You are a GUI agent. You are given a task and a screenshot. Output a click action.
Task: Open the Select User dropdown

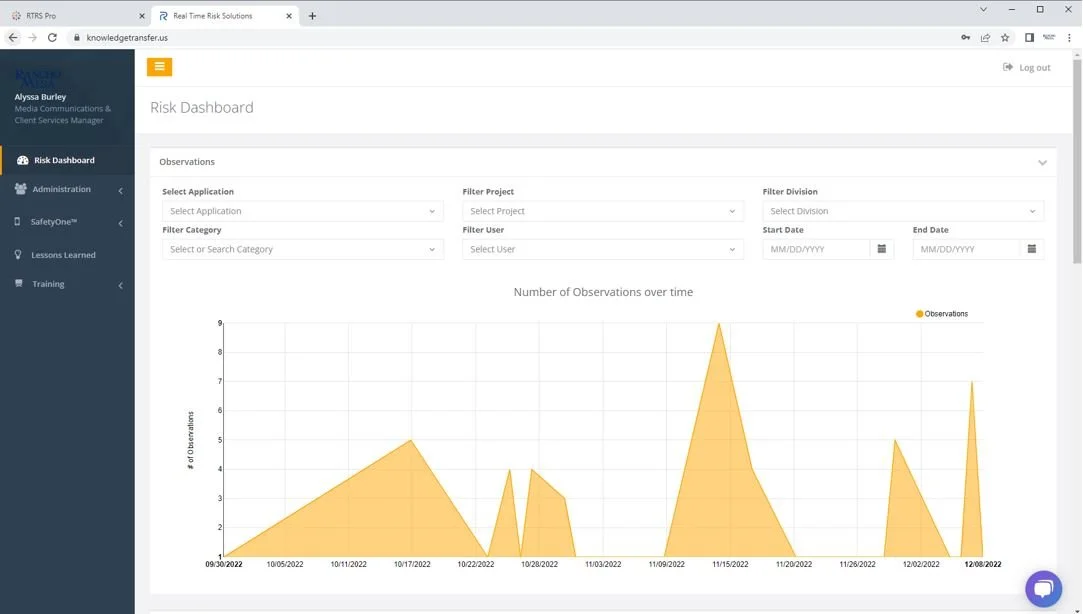(603, 249)
